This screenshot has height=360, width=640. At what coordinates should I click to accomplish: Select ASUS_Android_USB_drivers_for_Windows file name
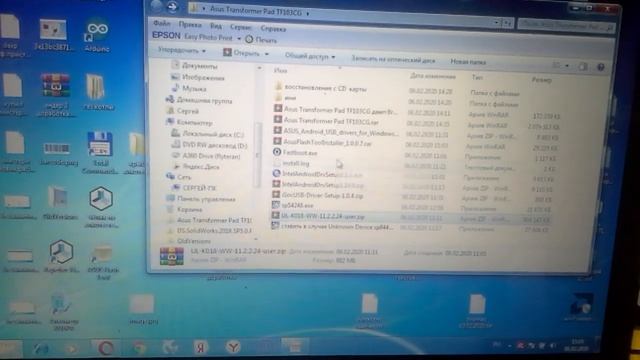[340, 133]
